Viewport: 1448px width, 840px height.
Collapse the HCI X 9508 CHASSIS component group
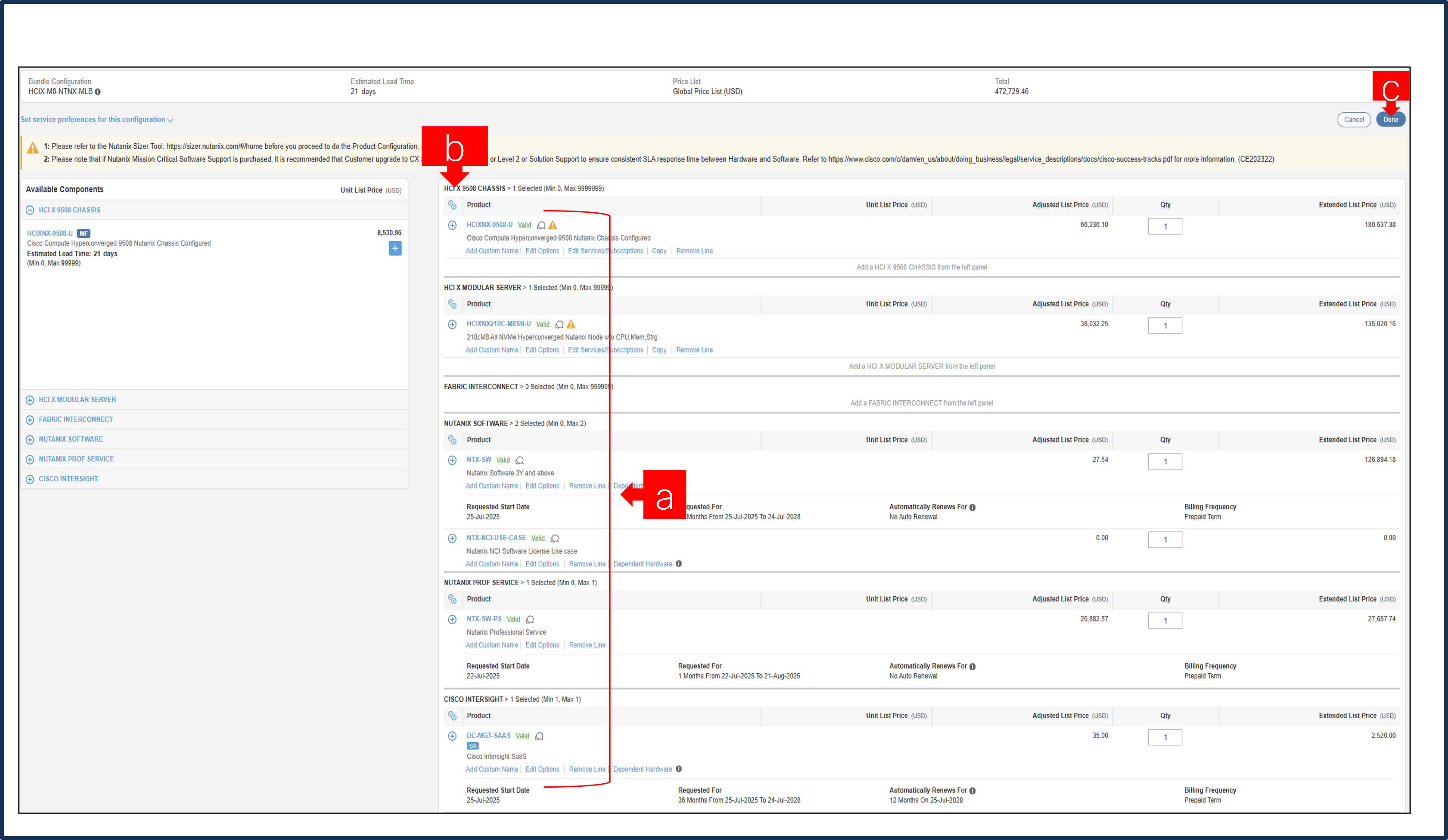[x=30, y=210]
